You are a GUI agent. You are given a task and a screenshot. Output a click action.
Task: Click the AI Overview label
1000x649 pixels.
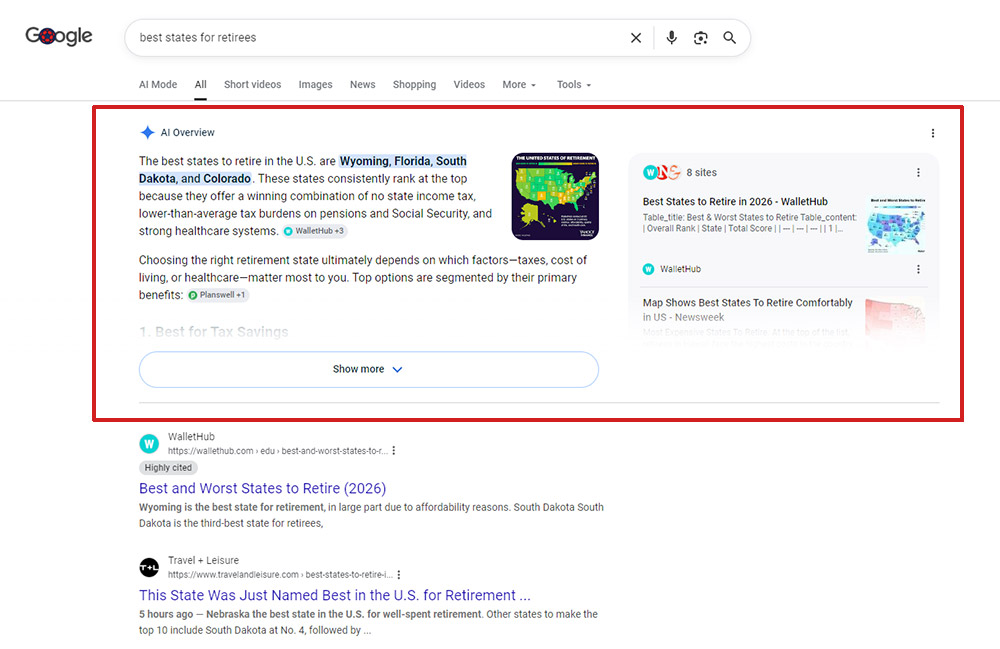pyautogui.click(x=188, y=133)
